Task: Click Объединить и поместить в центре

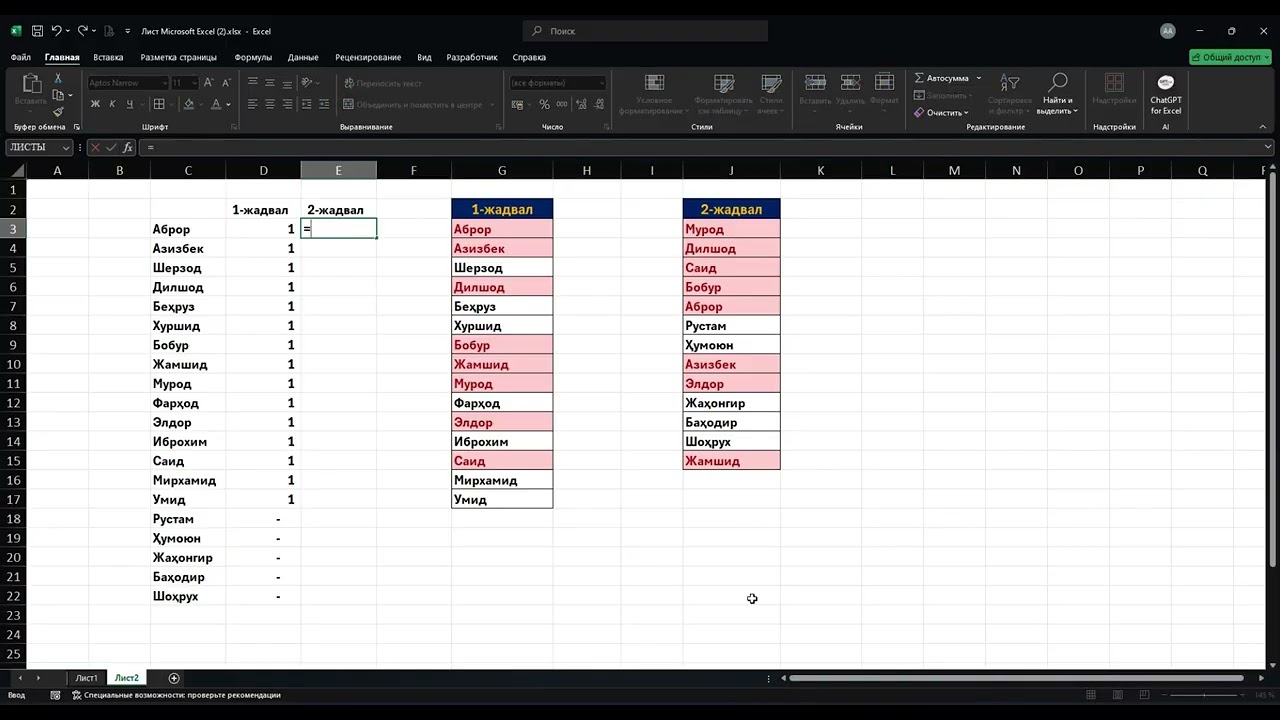Action: pos(412,104)
